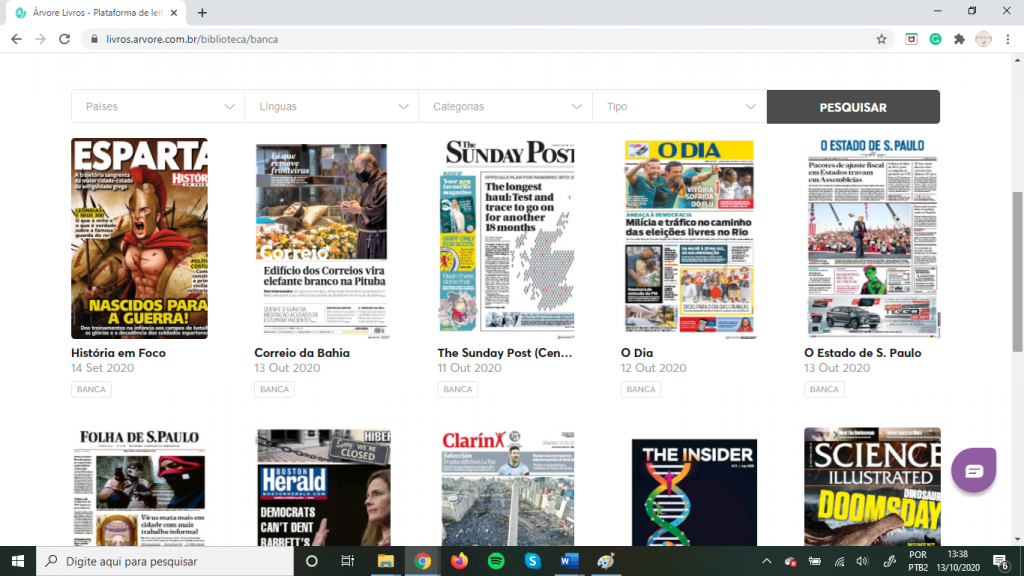Viewport: 1024px width, 576px height.
Task: Open Firefox from the taskbar
Action: pos(459,561)
